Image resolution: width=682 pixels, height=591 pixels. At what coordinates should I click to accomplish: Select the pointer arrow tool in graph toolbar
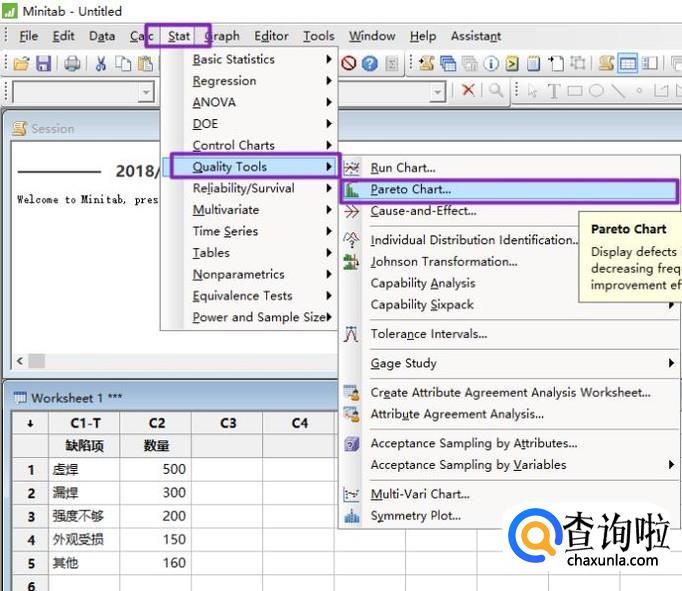point(532,91)
